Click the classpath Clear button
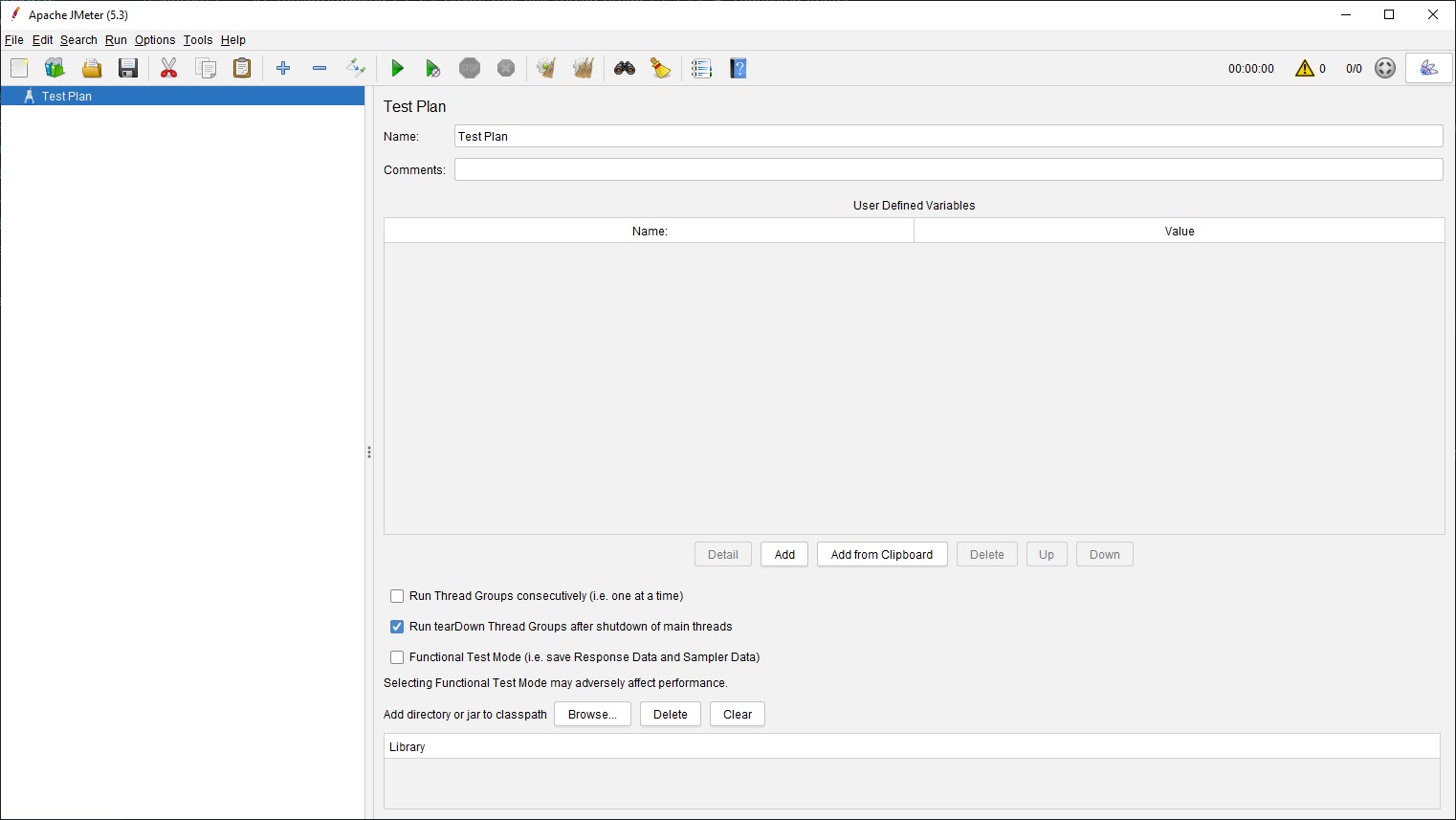Viewport: 1456px width, 820px height. (x=738, y=715)
